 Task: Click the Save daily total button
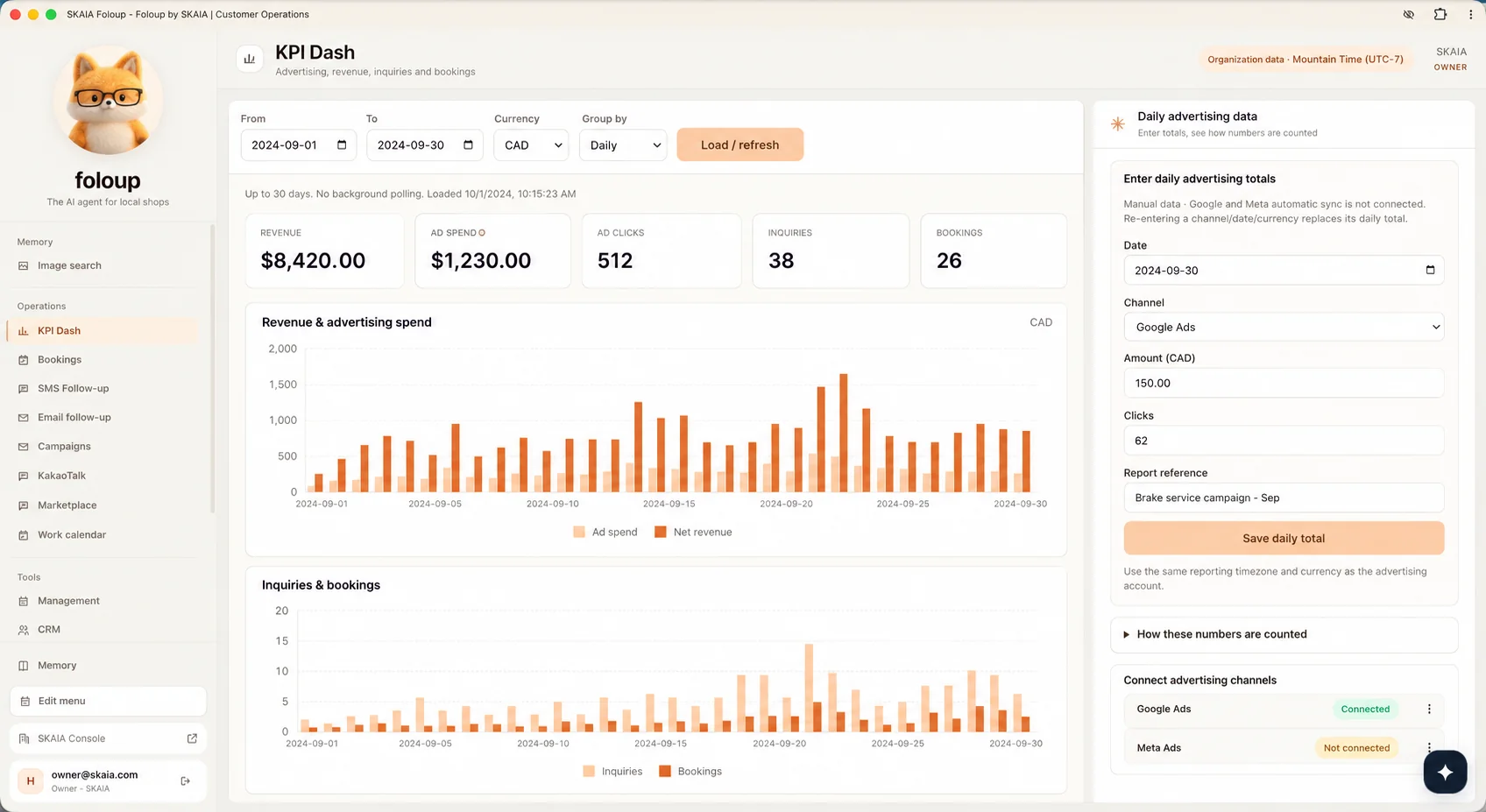pos(1284,539)
